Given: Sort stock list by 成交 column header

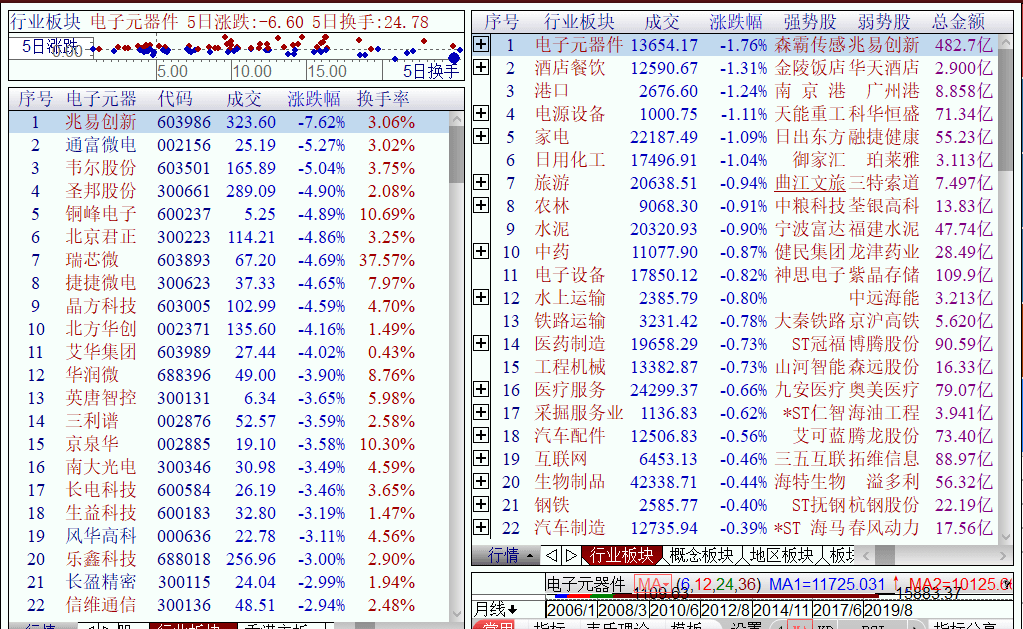Looking at the screenshot, I should [x=243, y=99].
